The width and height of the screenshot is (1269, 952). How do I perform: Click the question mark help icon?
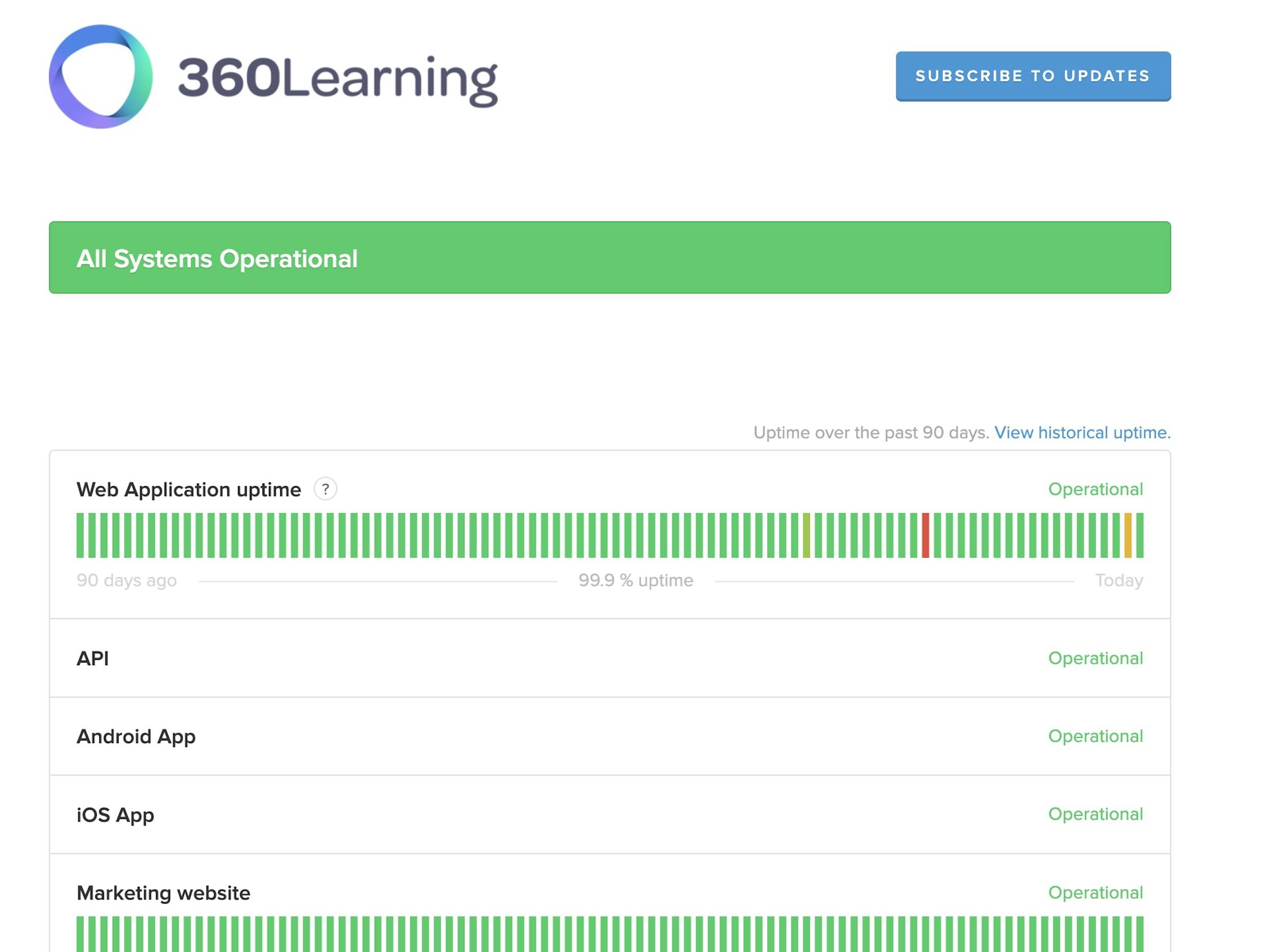tap(325, 489)
